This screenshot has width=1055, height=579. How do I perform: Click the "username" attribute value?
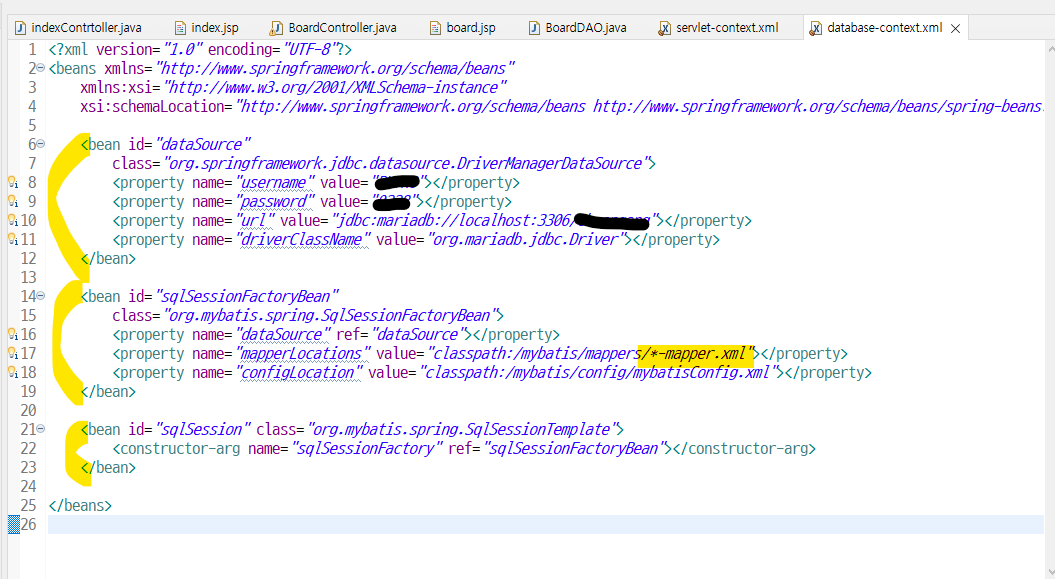[x=275, y=182]
